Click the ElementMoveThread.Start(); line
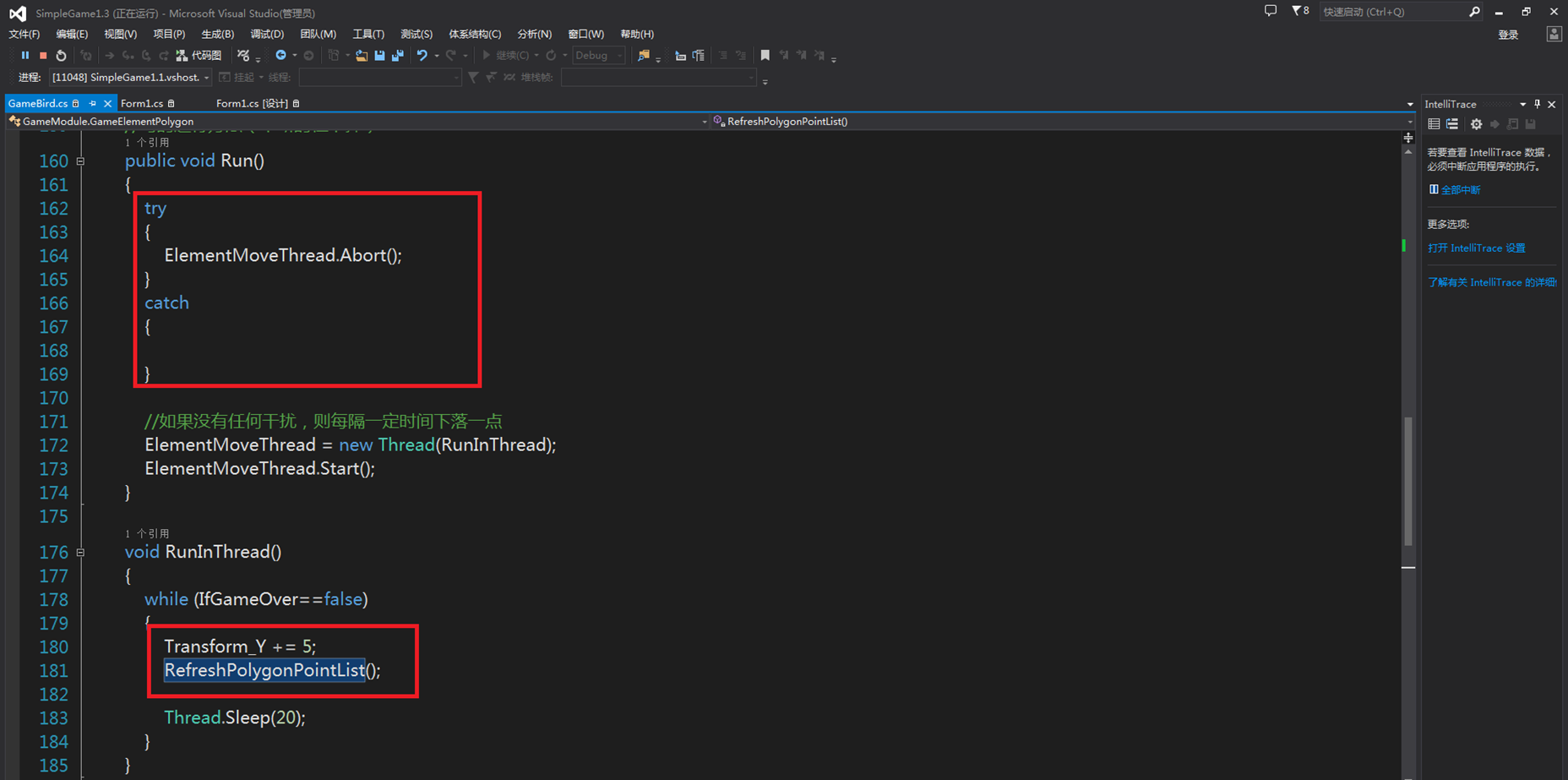 [x=259, y=468]
